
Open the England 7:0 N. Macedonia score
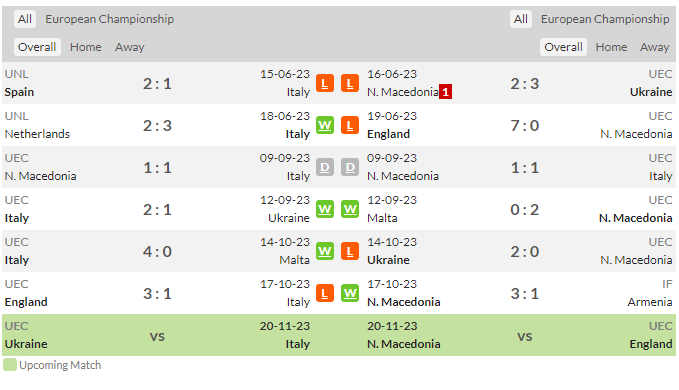[x=524, y=126]
